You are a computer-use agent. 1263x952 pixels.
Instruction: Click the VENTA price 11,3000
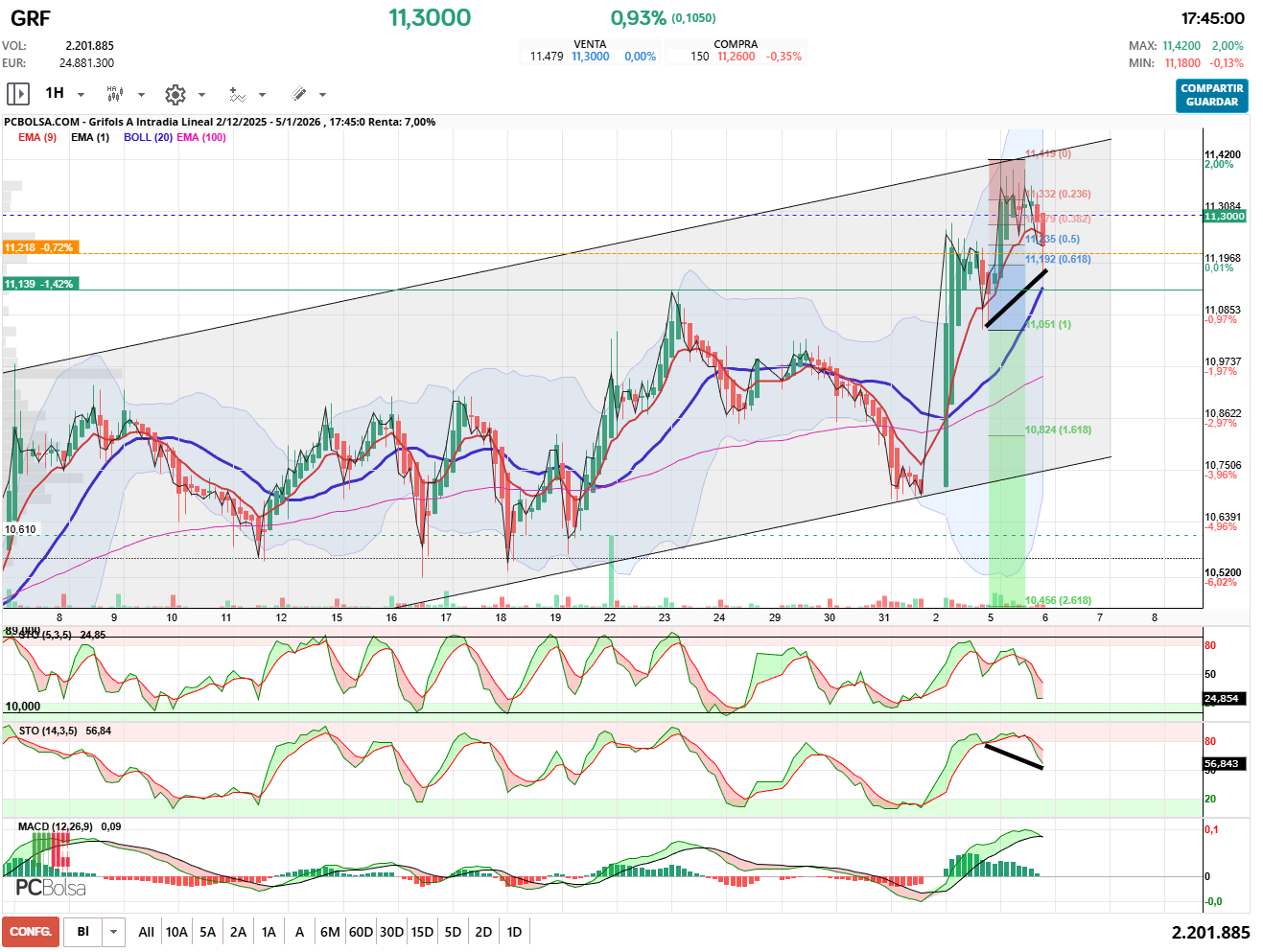(591, 57)
